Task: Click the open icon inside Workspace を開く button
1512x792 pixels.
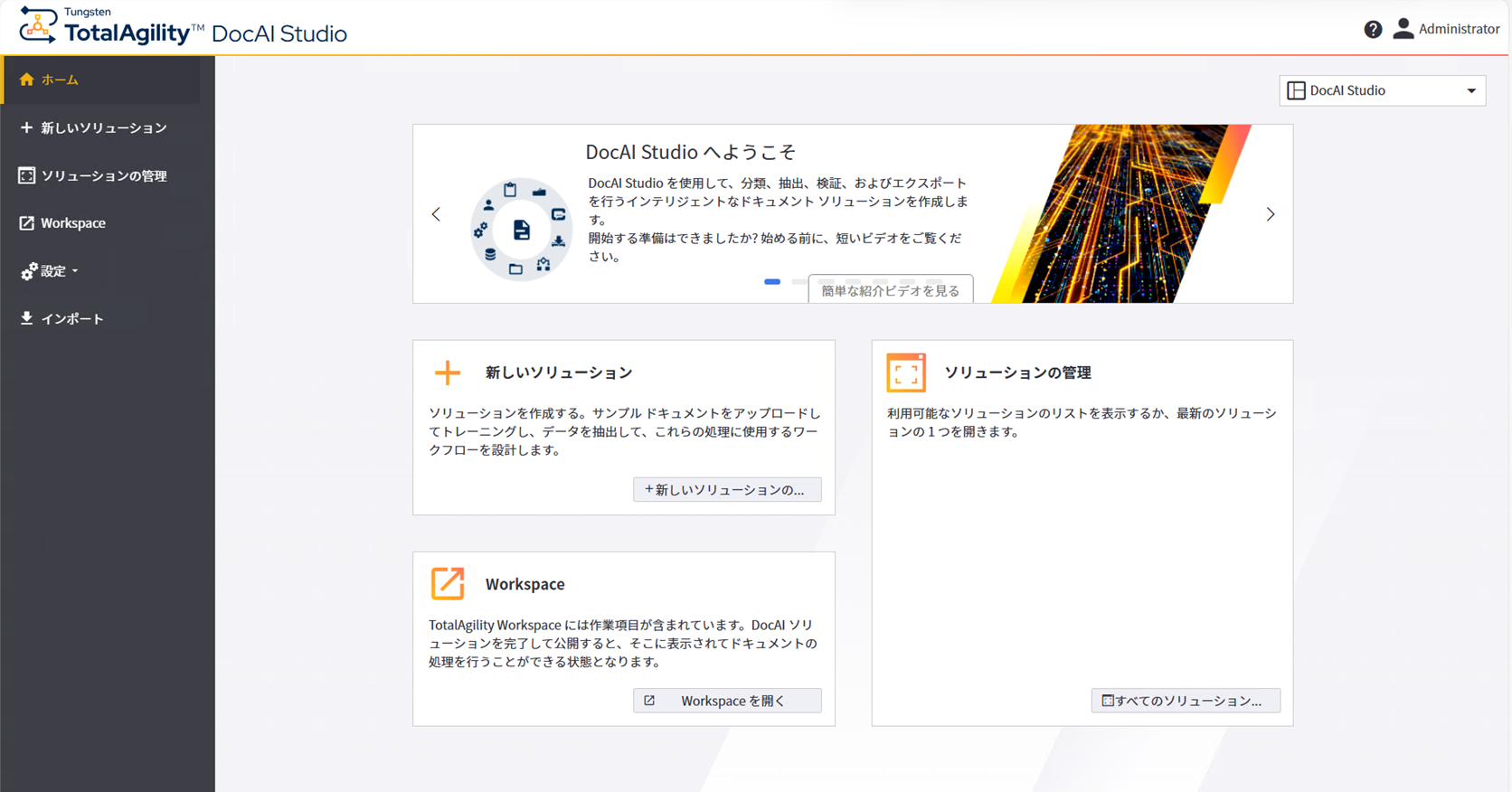Action: [x=649, y=701]
